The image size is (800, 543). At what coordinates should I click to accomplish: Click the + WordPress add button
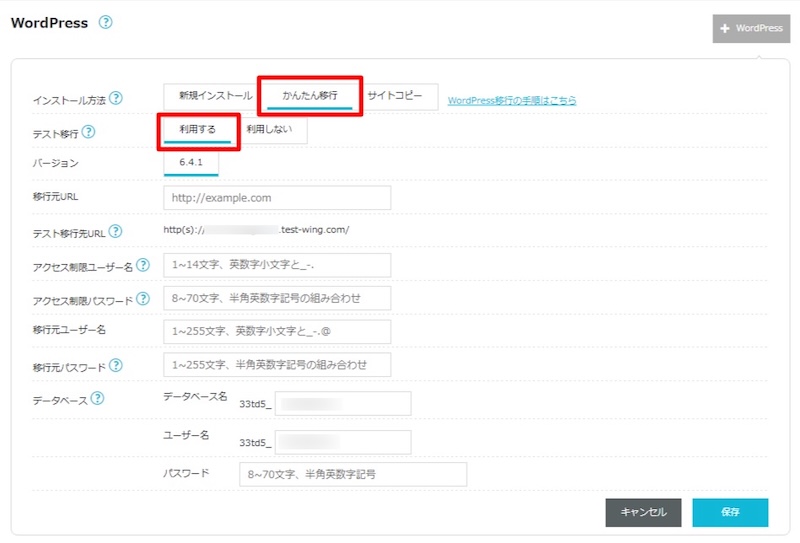tap(751, 28)
